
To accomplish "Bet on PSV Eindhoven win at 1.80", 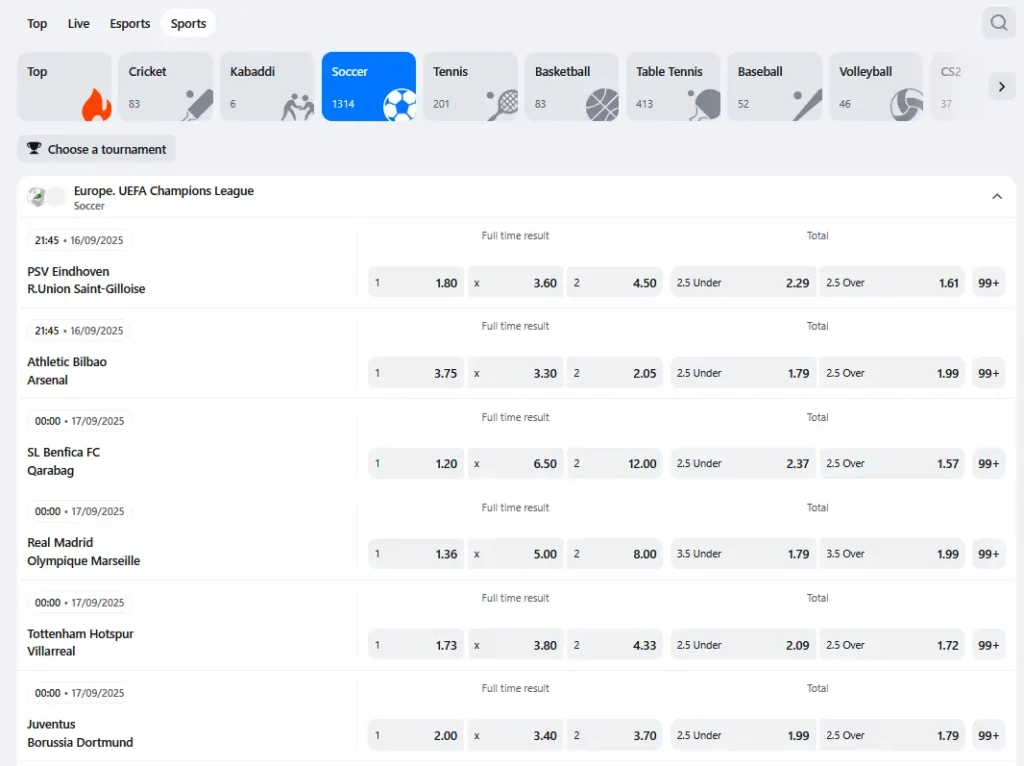I will tap(416, 283).
